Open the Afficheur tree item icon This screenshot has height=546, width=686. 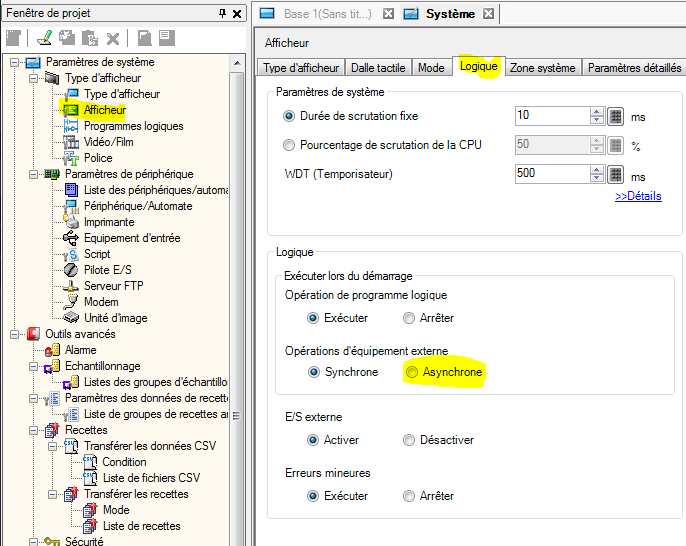[x=70, y=110]
